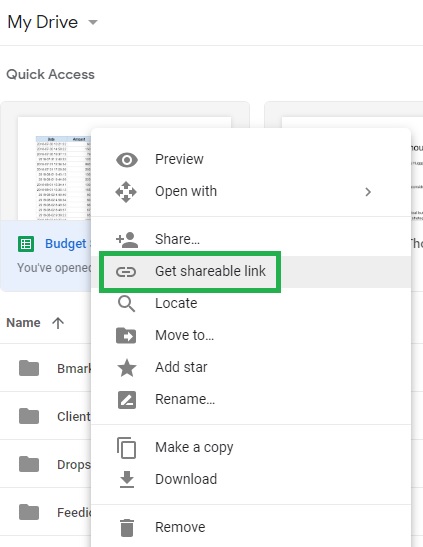Select Download menu entry
Screen dimensions: 423x547
coord(251,479)
